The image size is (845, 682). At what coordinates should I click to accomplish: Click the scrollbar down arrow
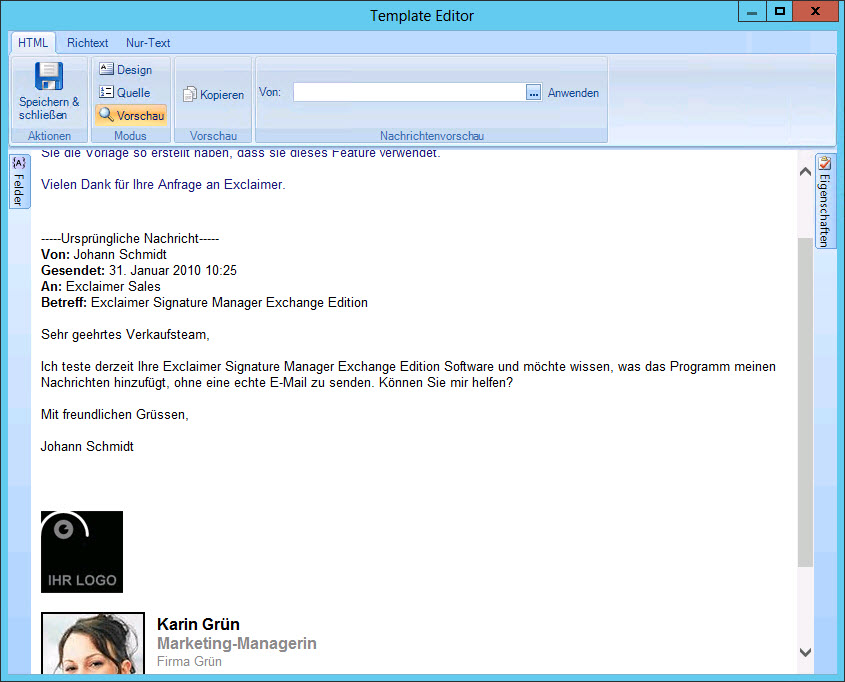coord(806,652)
